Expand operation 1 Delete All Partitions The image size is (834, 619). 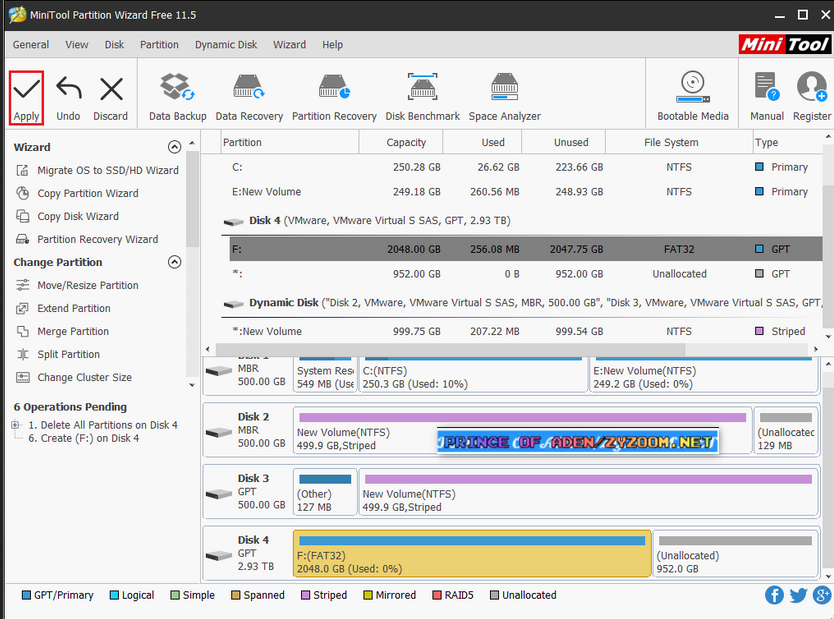[x=15, y=424]
